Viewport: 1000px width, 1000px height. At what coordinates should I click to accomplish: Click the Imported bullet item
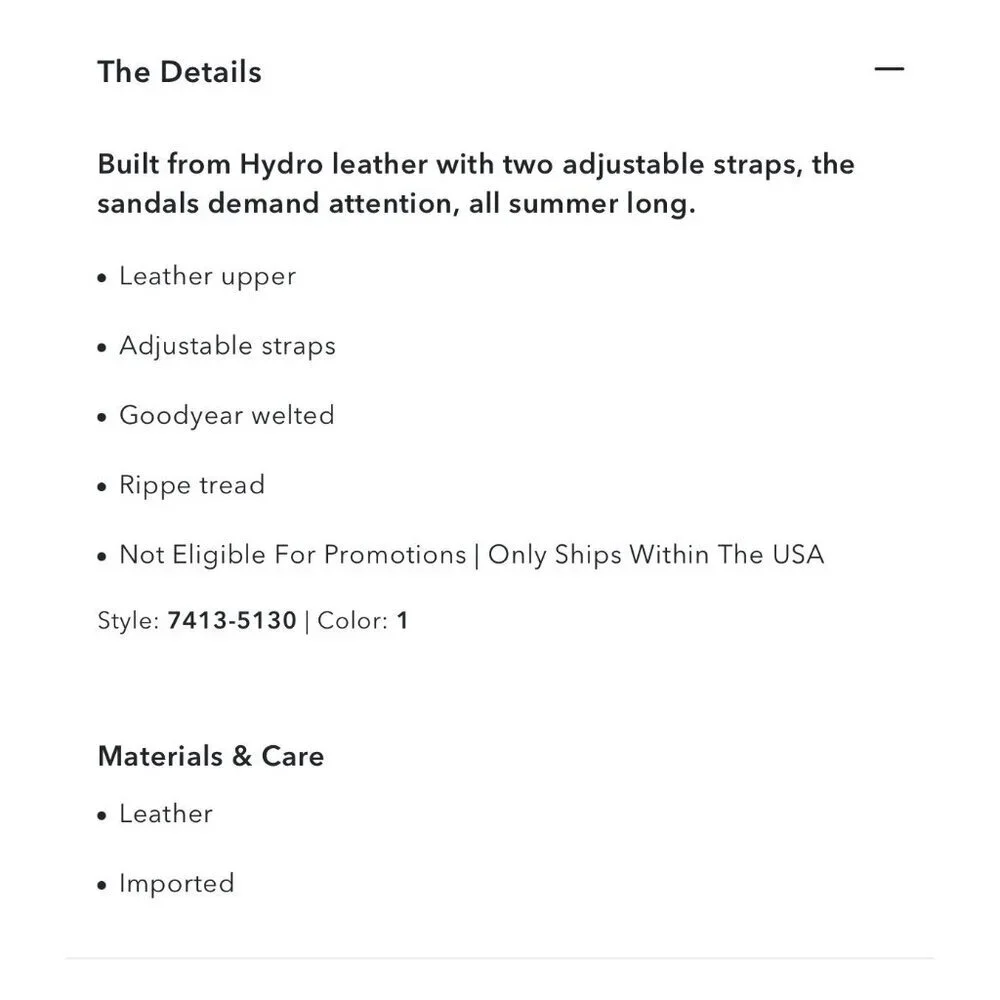pyautogui.click(x=177, y=884)
